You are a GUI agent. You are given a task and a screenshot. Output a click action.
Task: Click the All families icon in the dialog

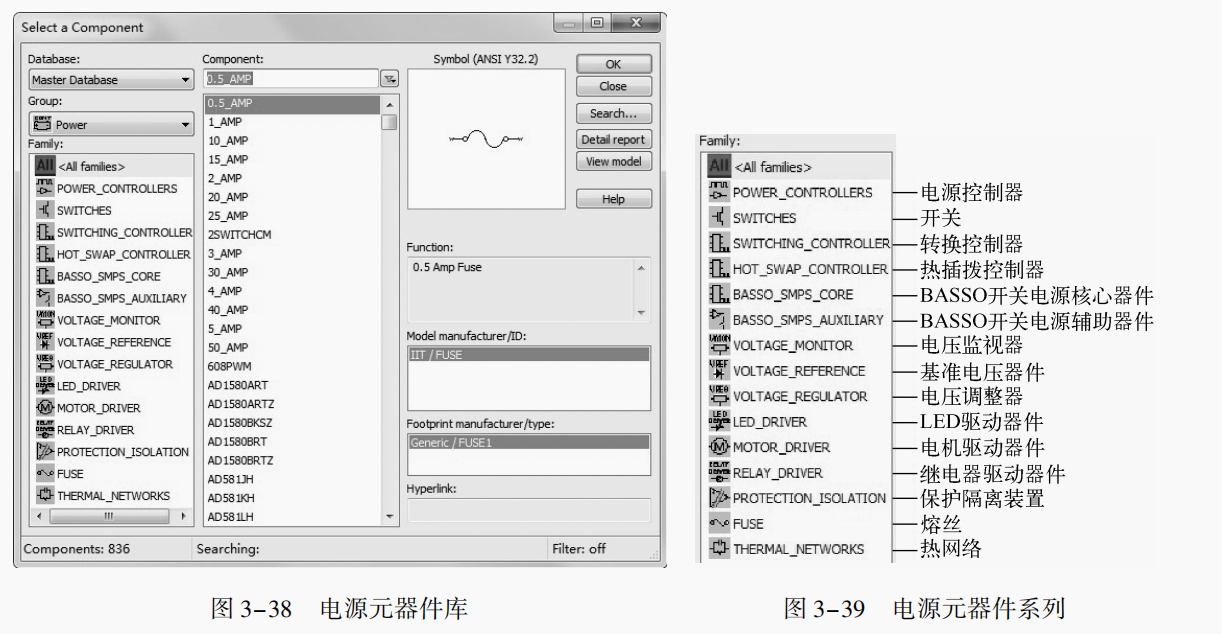(x=45, y=166)
